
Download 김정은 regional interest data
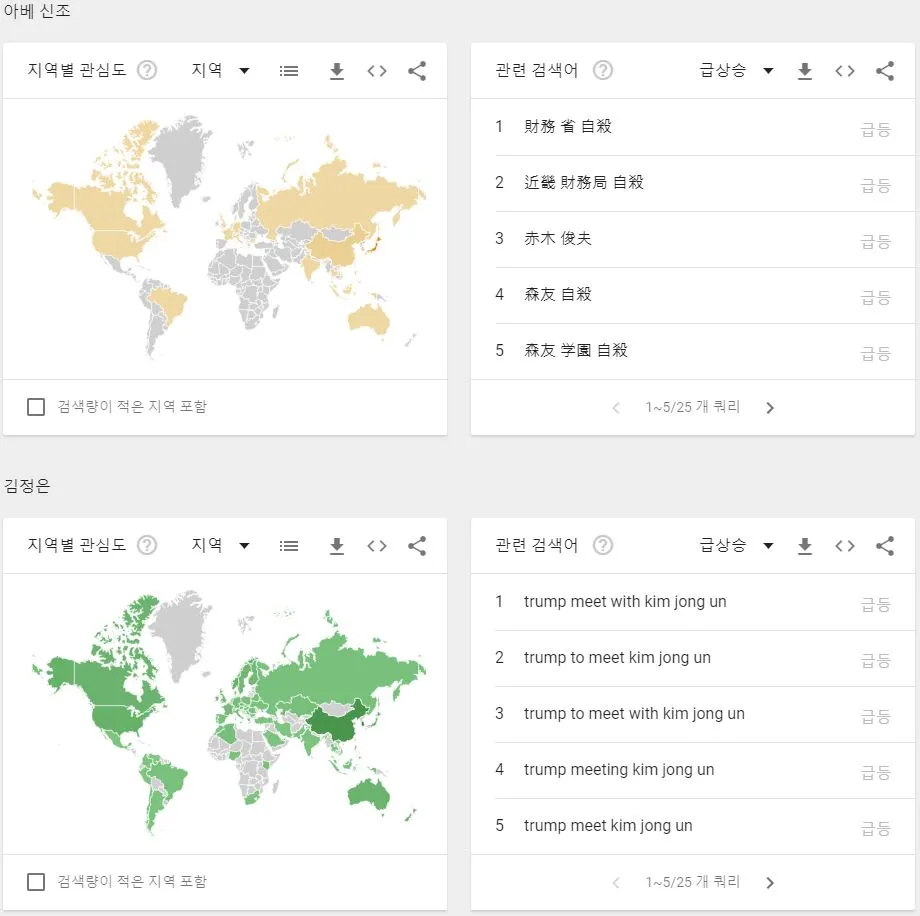(337, 546)
